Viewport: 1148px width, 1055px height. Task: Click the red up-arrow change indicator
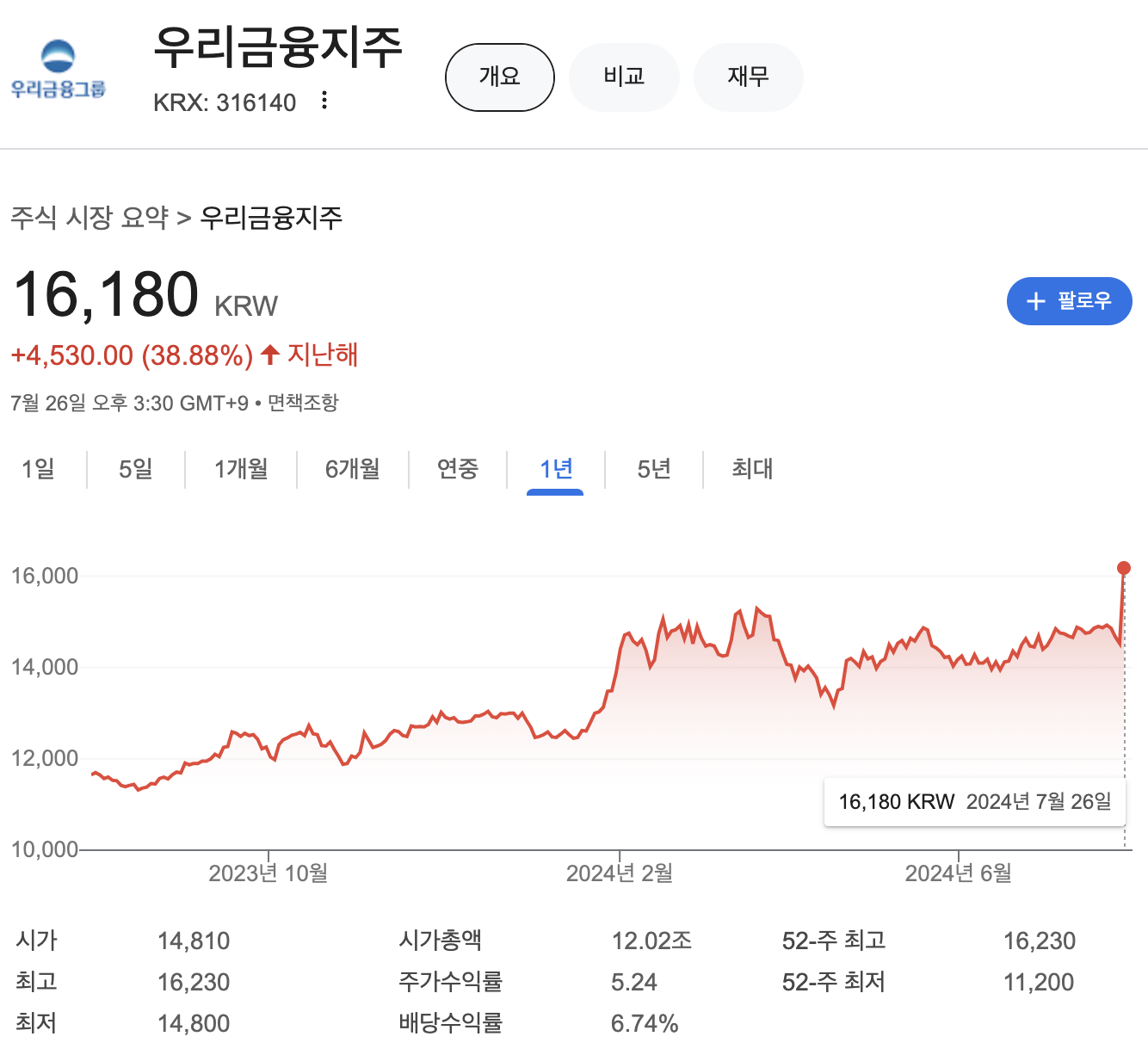270,355
